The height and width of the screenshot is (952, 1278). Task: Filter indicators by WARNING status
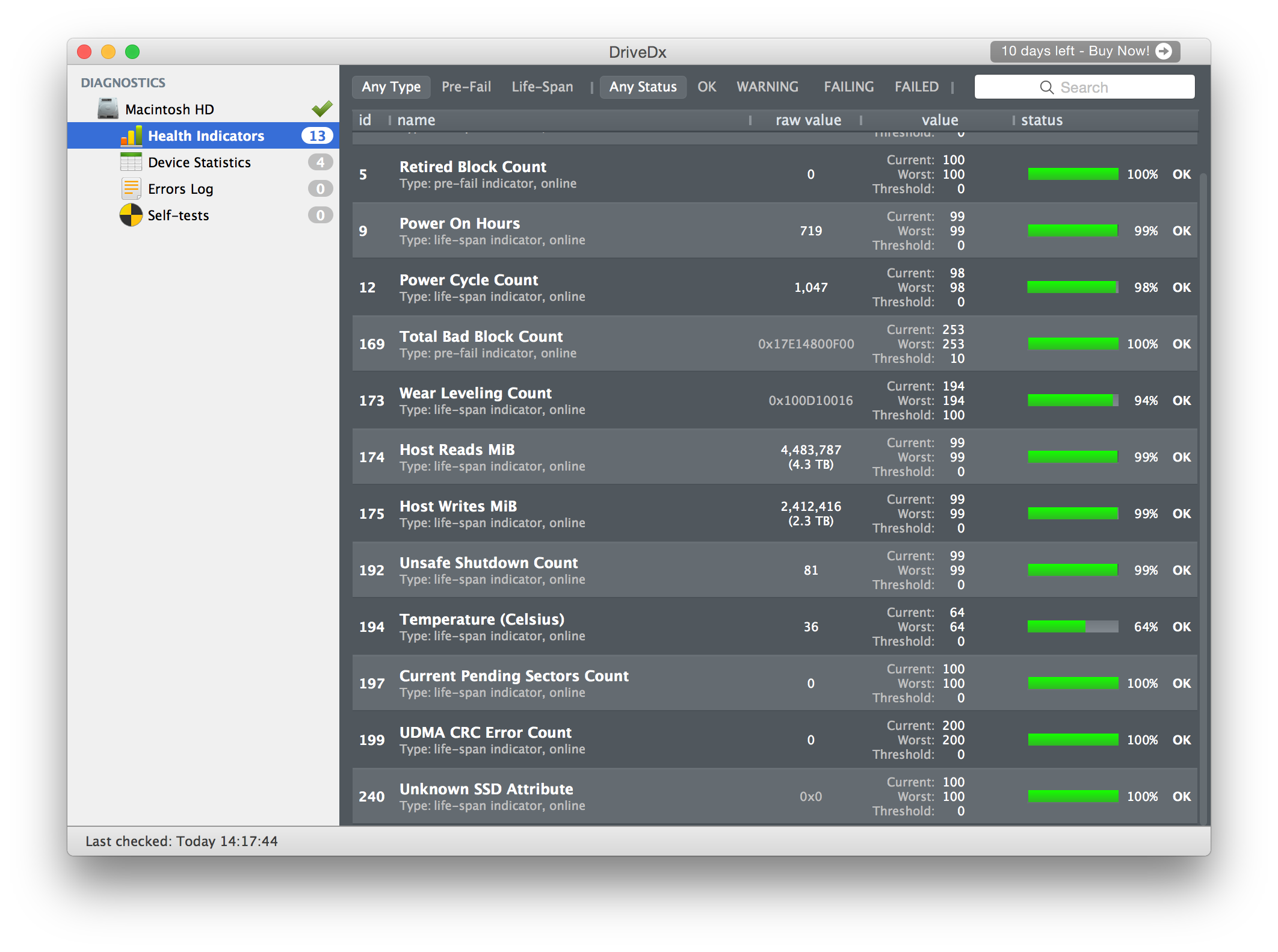(x=767, y=87)
